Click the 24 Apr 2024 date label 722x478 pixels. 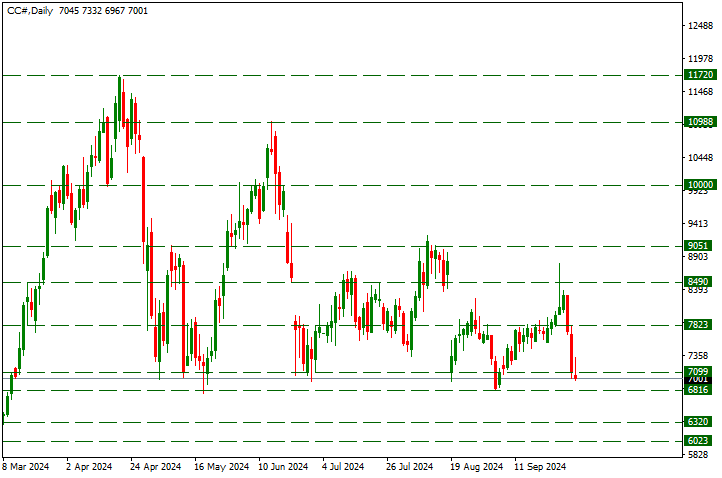[x=156, y=467]
